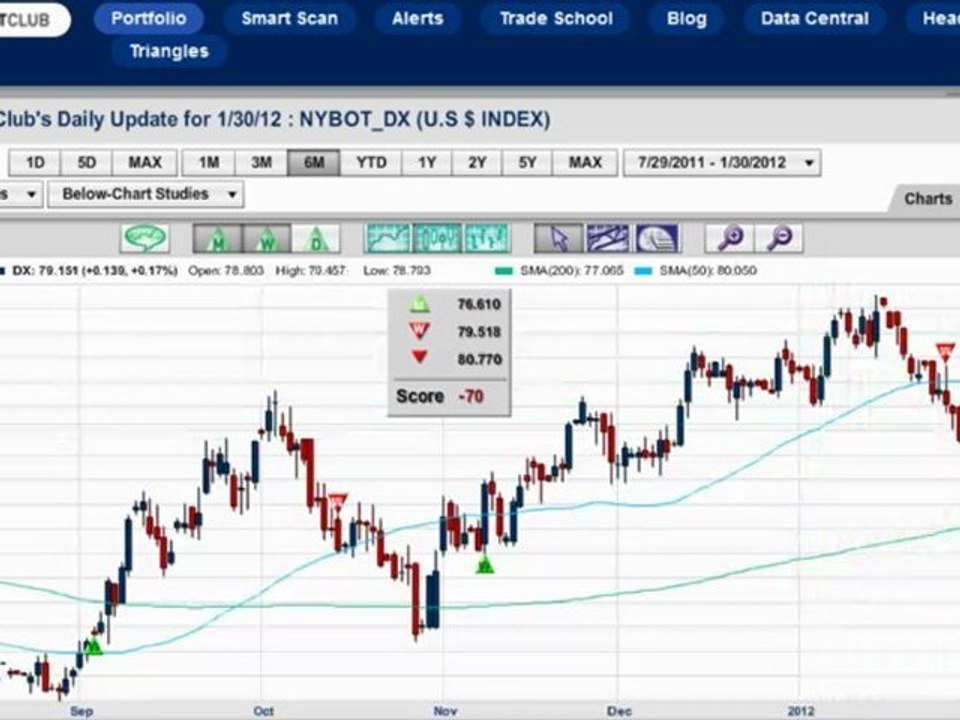Open the Triangles nav item

[x=170, y=51]
